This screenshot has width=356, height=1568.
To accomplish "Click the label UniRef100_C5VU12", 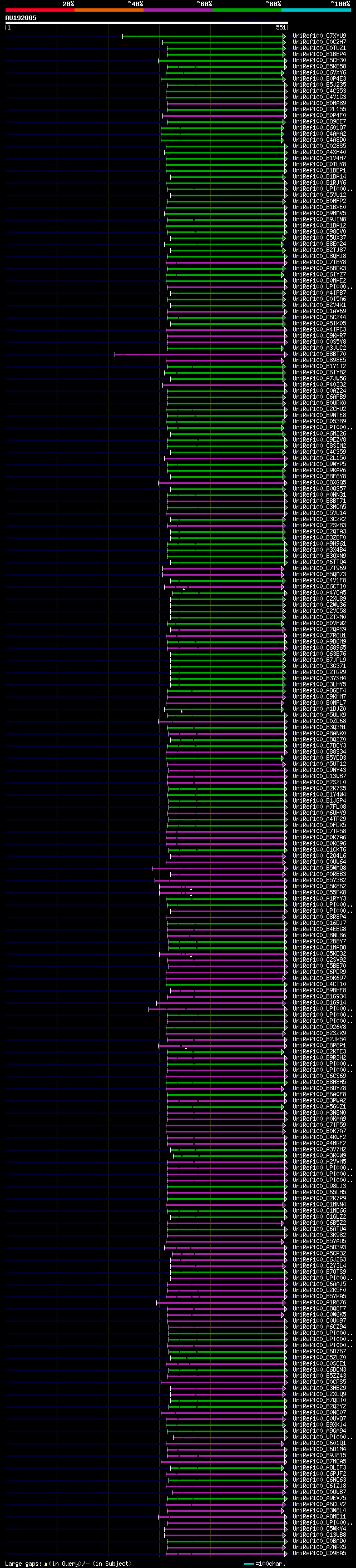I will (x=319, y=195).
